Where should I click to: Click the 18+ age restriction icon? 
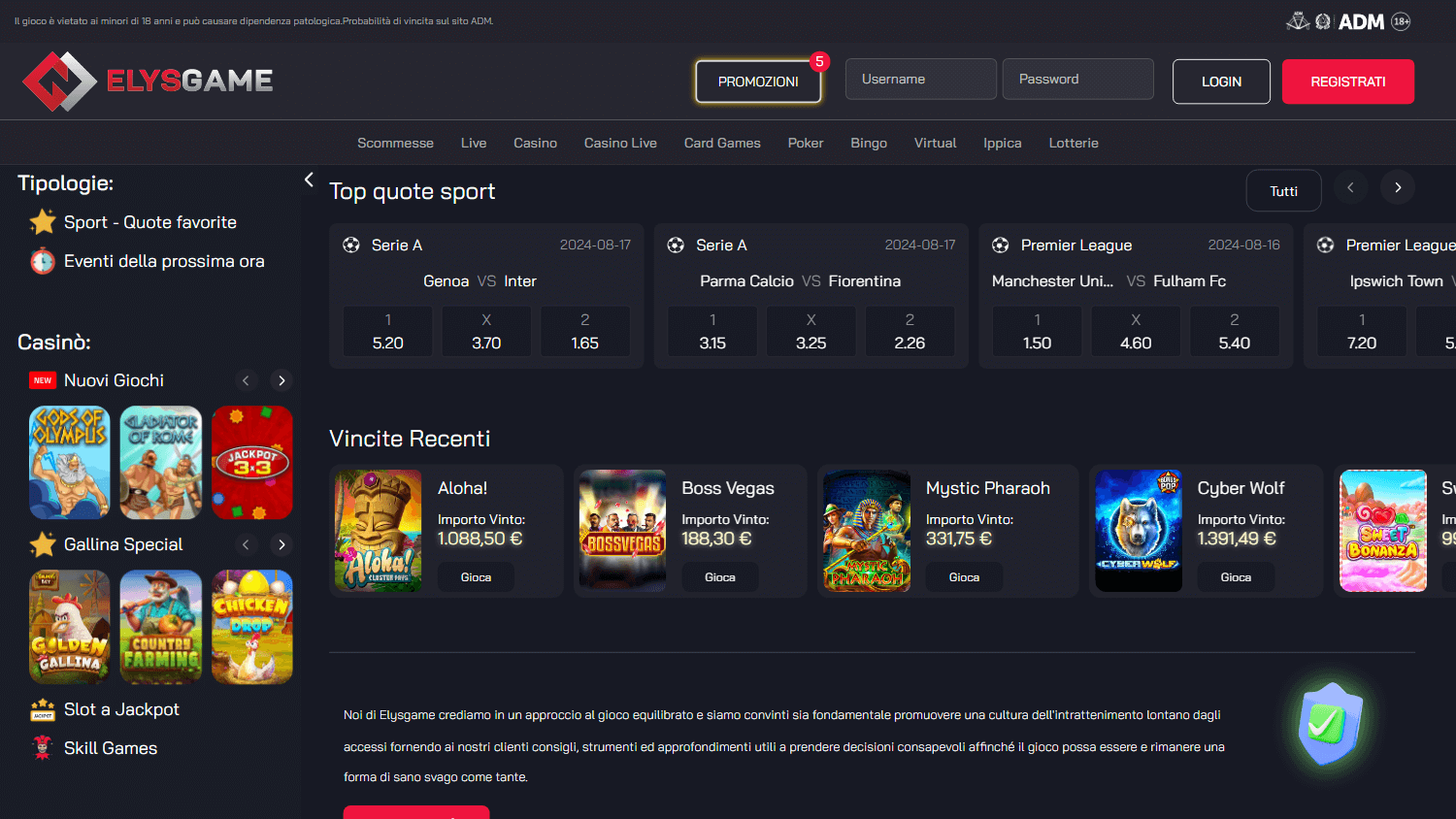(x=1401, y=21)
